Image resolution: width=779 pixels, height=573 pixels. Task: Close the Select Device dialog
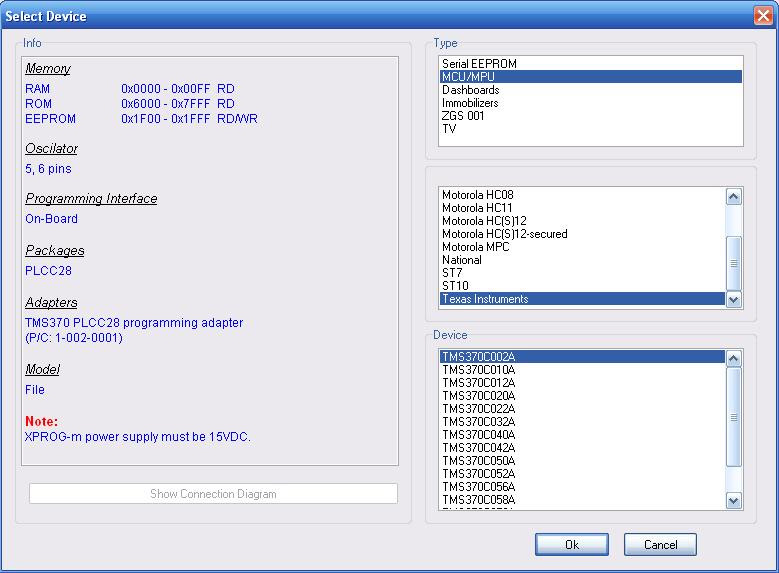[762, 16]
